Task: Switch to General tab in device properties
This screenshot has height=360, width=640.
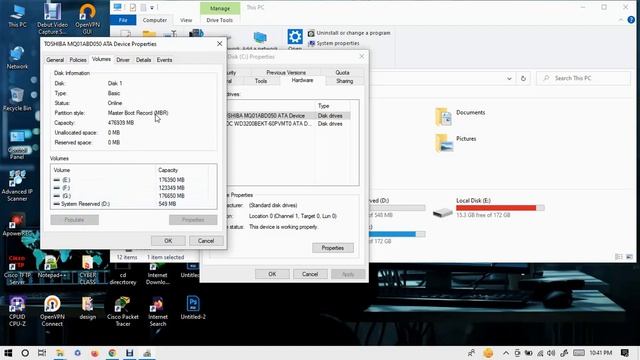Action: point(55,60)
